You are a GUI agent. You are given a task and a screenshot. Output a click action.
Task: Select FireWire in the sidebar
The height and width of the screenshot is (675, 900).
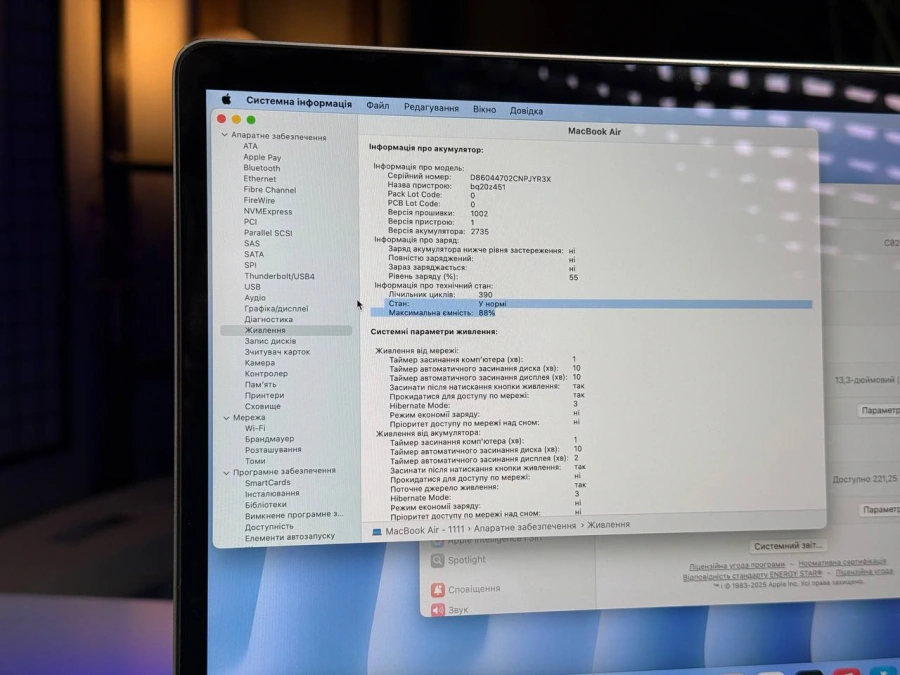(259, 200)
